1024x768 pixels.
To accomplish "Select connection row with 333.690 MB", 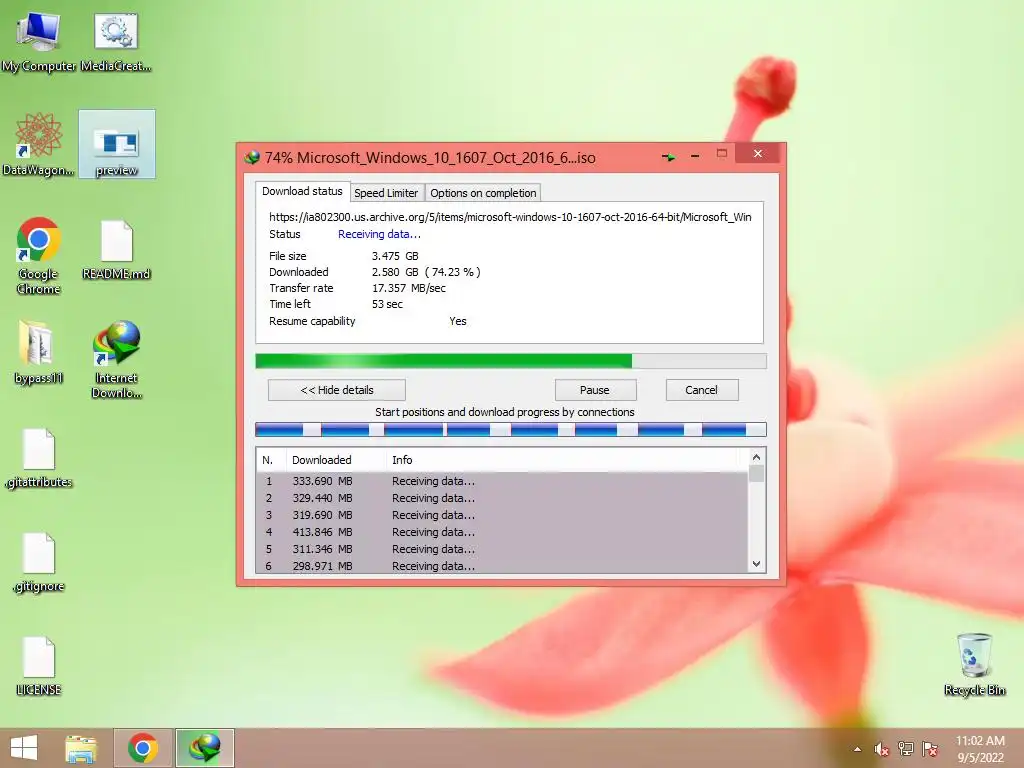I will pos(502,481).
